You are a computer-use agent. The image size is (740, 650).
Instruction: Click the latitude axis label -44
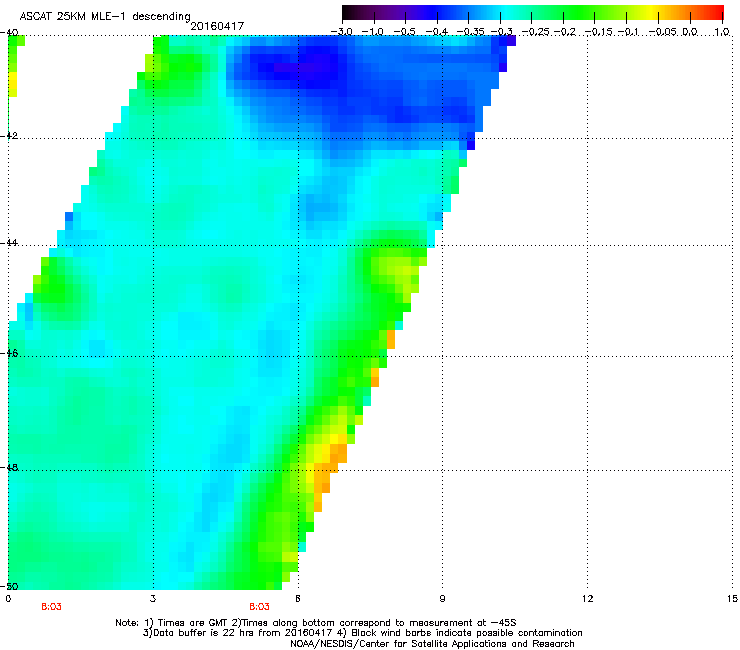coord(9,243)
